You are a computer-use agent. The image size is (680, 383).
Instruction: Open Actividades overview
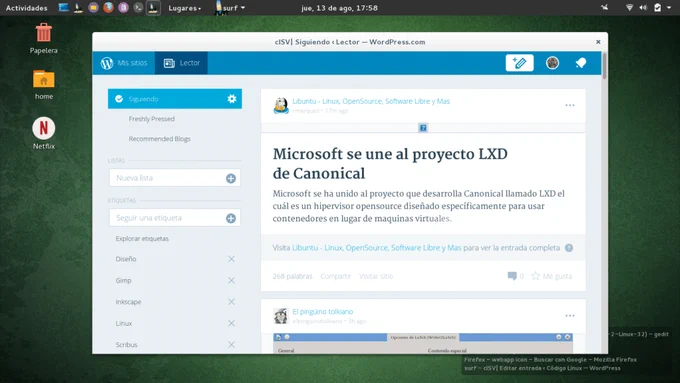(x=26, y=8)
